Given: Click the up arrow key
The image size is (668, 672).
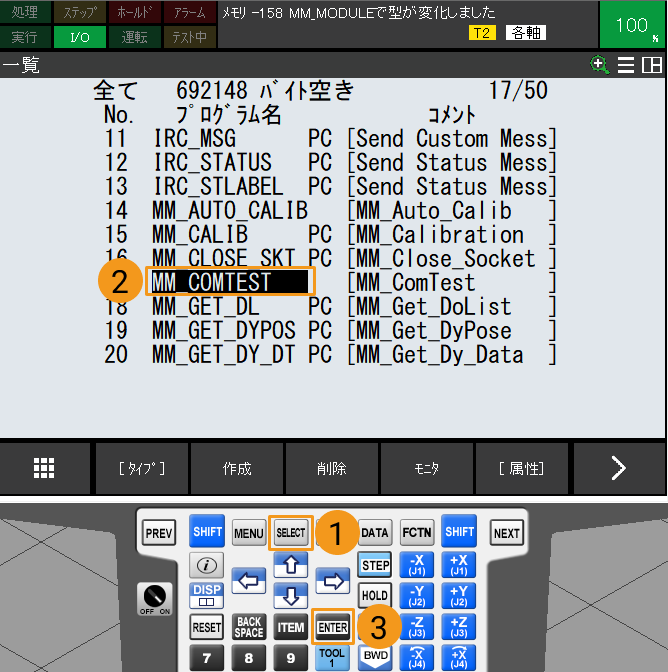Looking at the screenshot, I should [x=291, y=564].
